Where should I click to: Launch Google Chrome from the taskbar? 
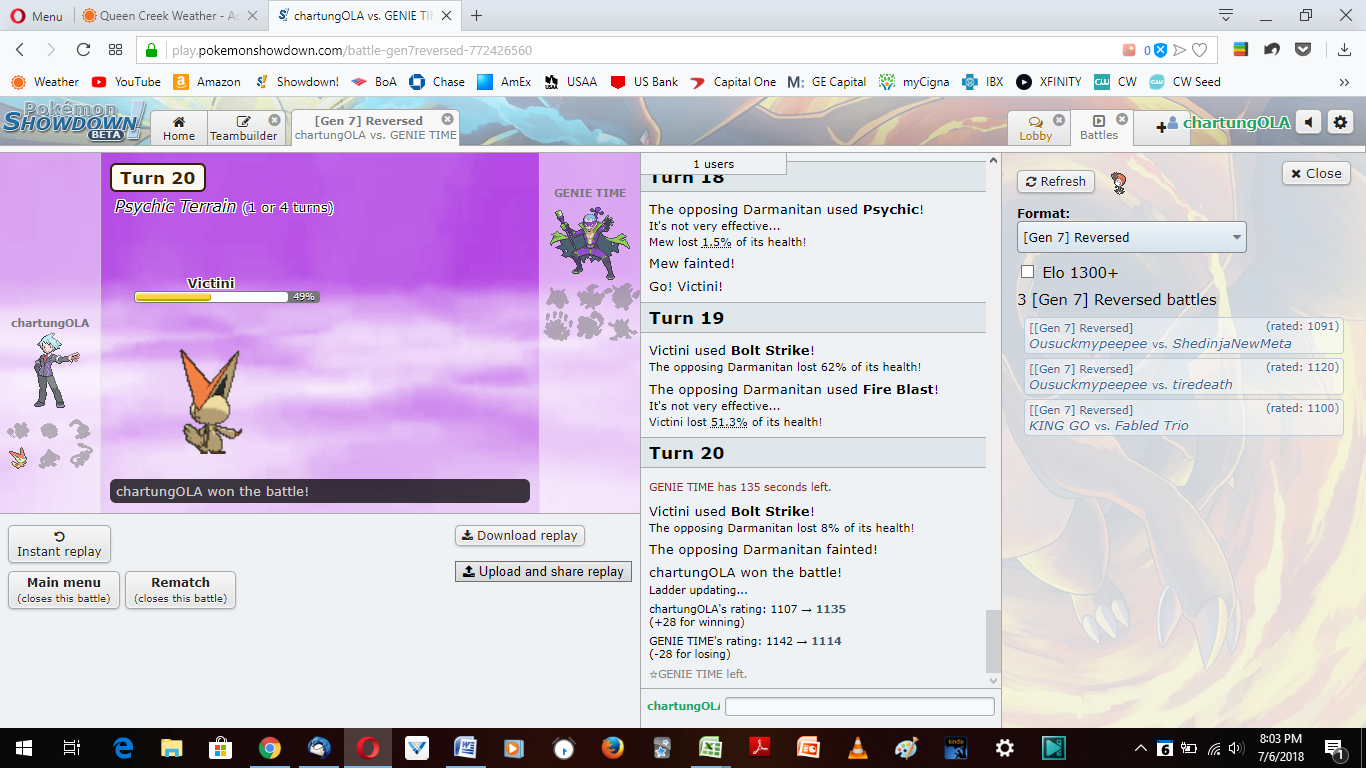(x=269, y=748)
